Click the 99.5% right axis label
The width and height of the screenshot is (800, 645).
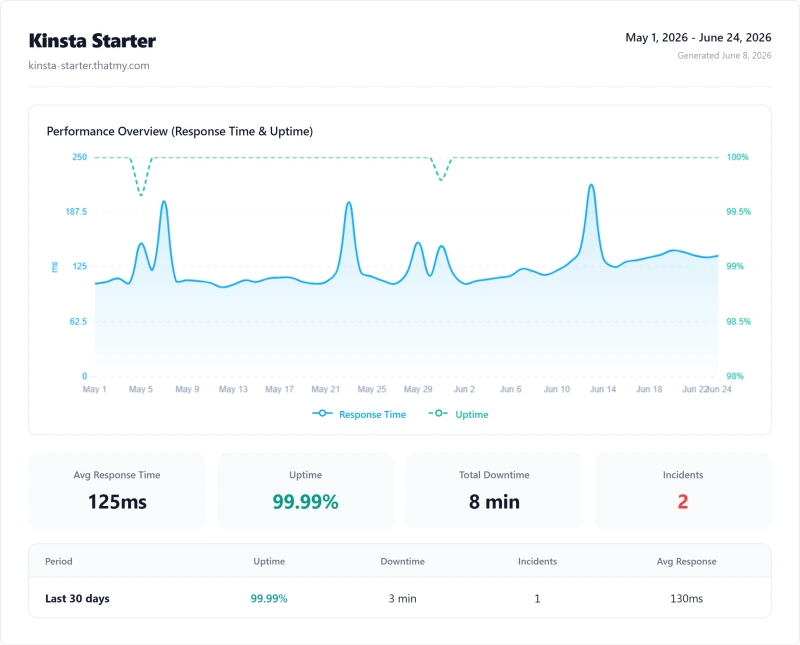coord(739,212)
